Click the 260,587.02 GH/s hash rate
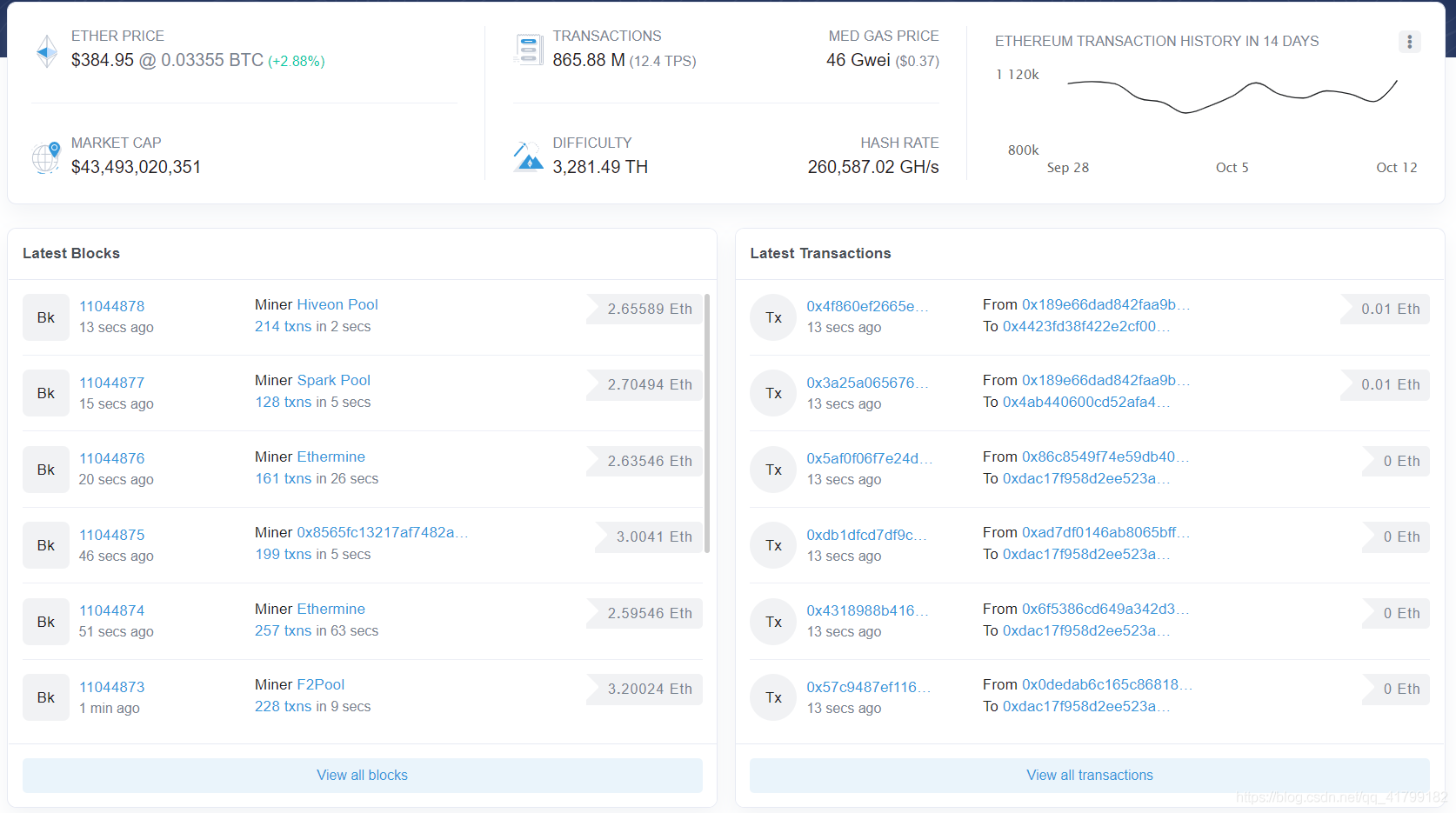Screen dimensions: 1456x813 (x=873, y=167)
